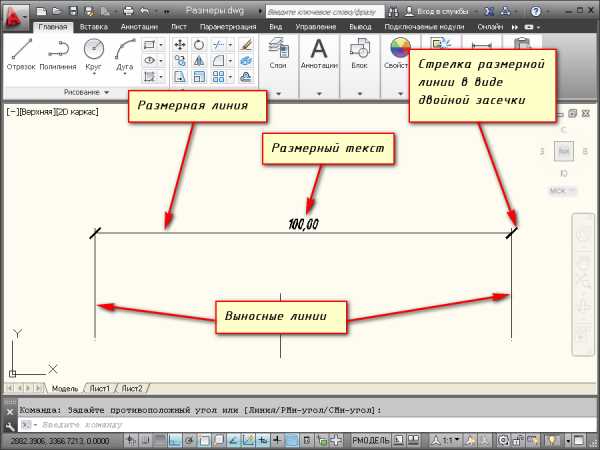The image size is (600, 450).
Task: Click the РМОДЕЛЬ model space button
Action: point(371,440)
